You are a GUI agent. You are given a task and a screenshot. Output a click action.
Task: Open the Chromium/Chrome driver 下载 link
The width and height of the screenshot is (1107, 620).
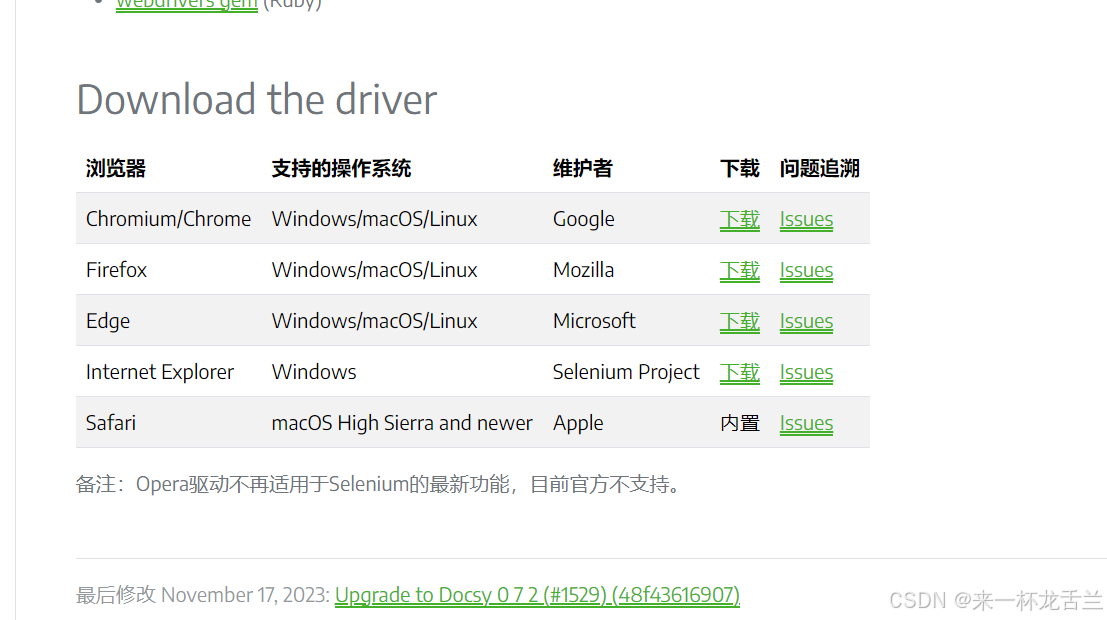(739, 219)
